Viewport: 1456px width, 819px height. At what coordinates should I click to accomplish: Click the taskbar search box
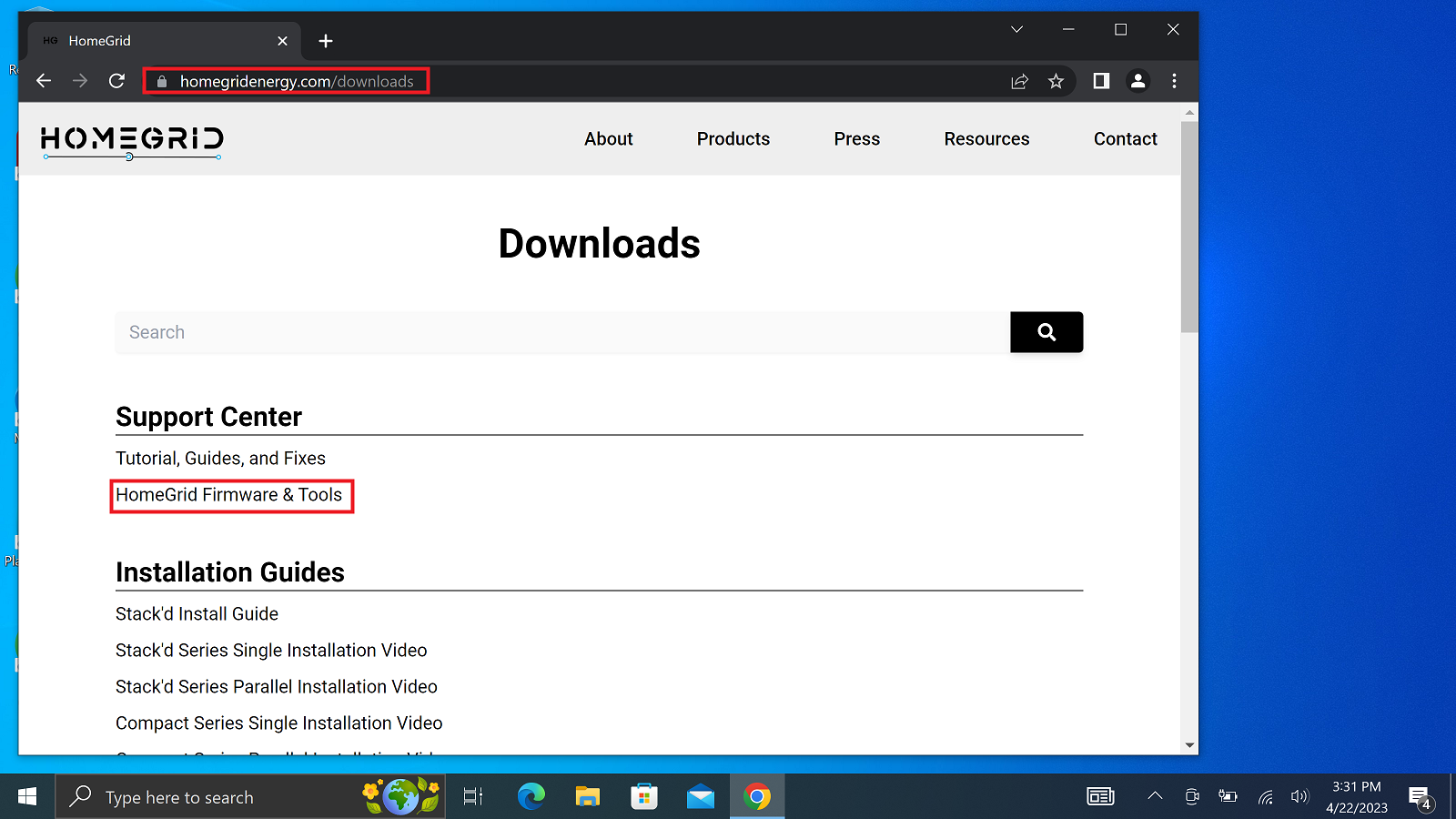point(250,797)
